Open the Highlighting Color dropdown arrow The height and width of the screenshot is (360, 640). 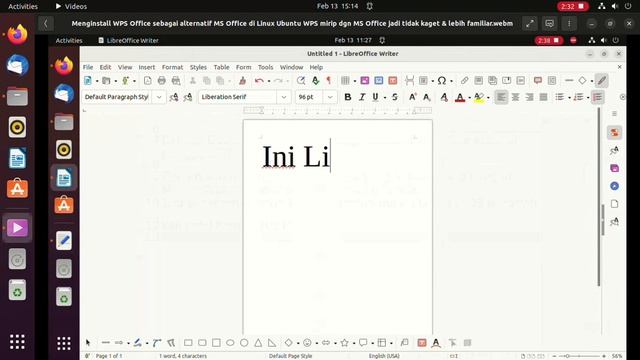click(x=488, y=98)
